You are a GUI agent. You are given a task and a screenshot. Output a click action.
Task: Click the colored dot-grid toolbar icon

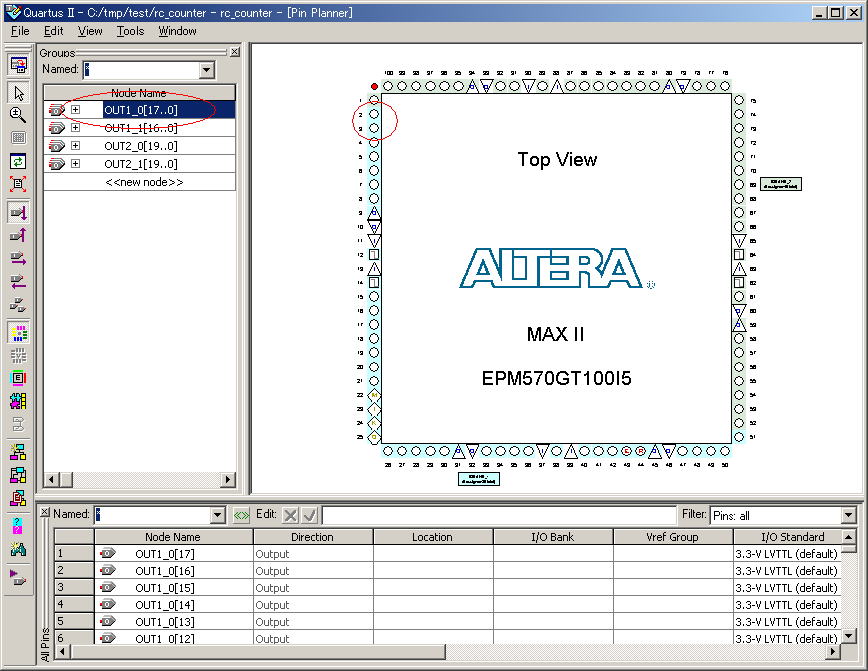pos(18,332)
